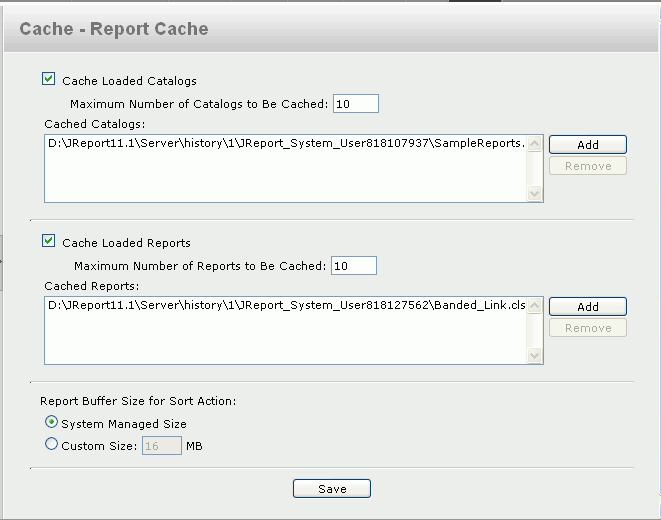
Task: Choose the Custom Size radio button
Action: pyautogui.click(x=51, y=444)
